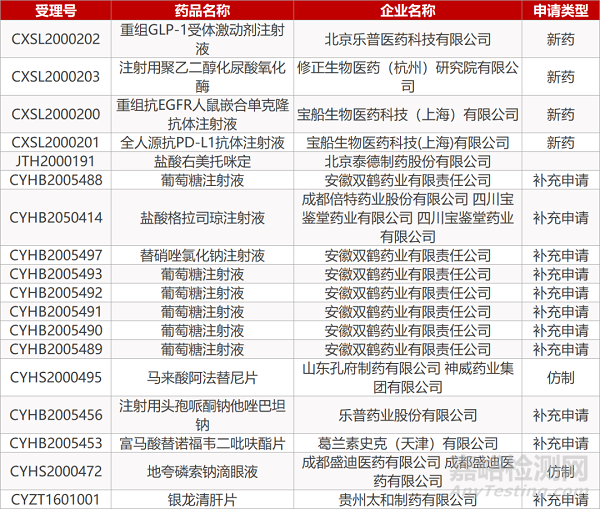Click company 北京泰德制药股份有限公司
Screen dimensions: 600x509
tap(408, 161)
